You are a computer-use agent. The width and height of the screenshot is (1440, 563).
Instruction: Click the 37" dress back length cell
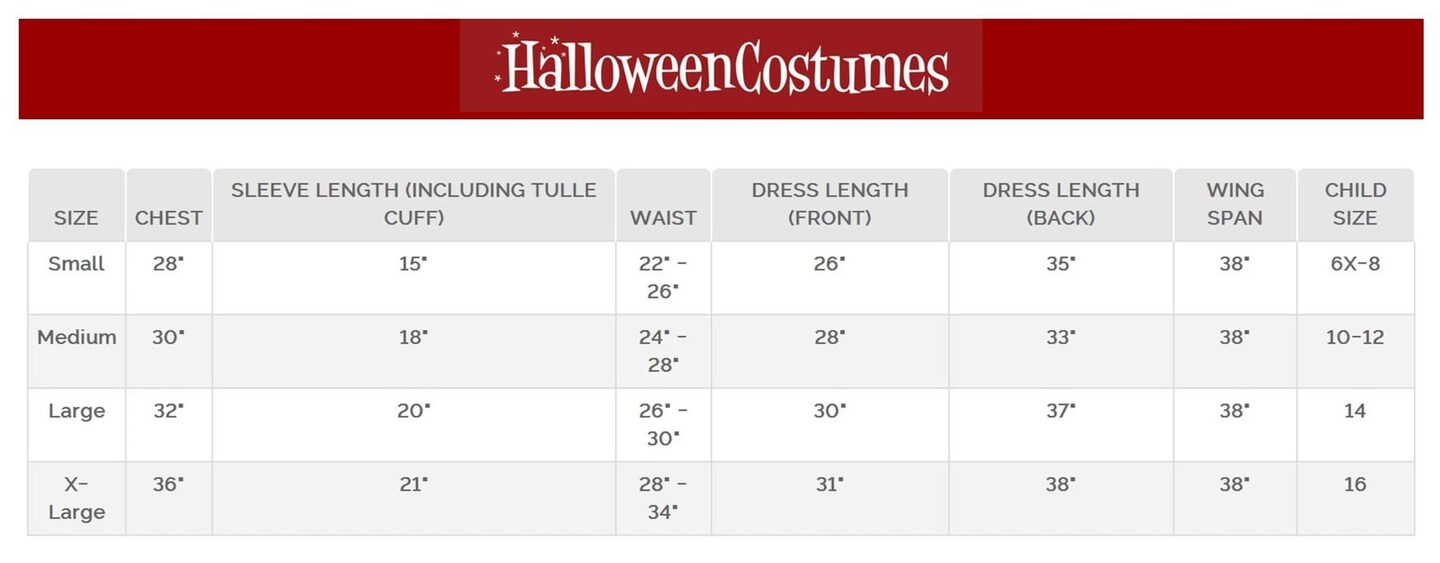1061,411
